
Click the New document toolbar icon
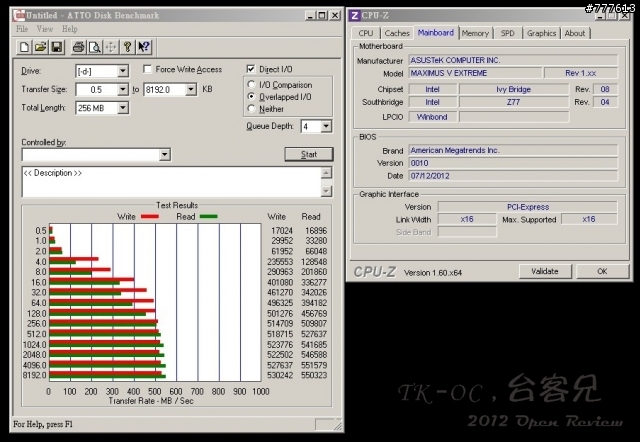pyautogui.click(x=24, y=47)
